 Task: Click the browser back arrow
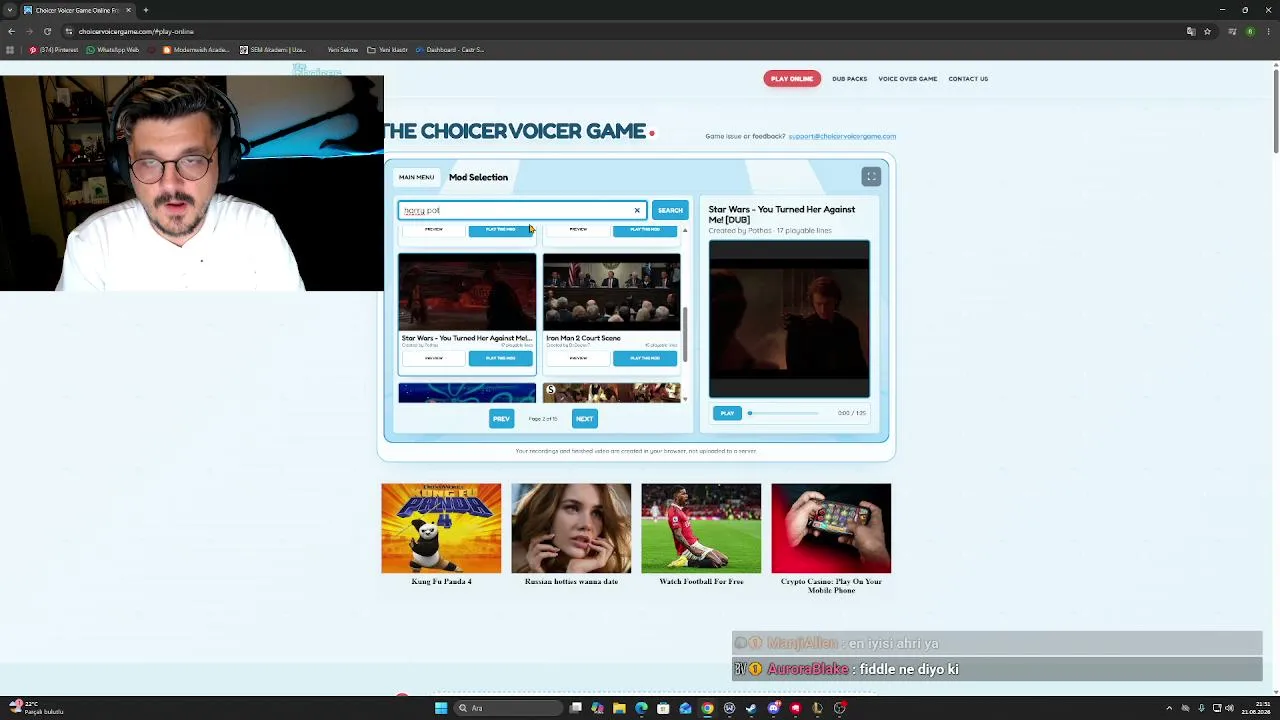click(11, 31)
